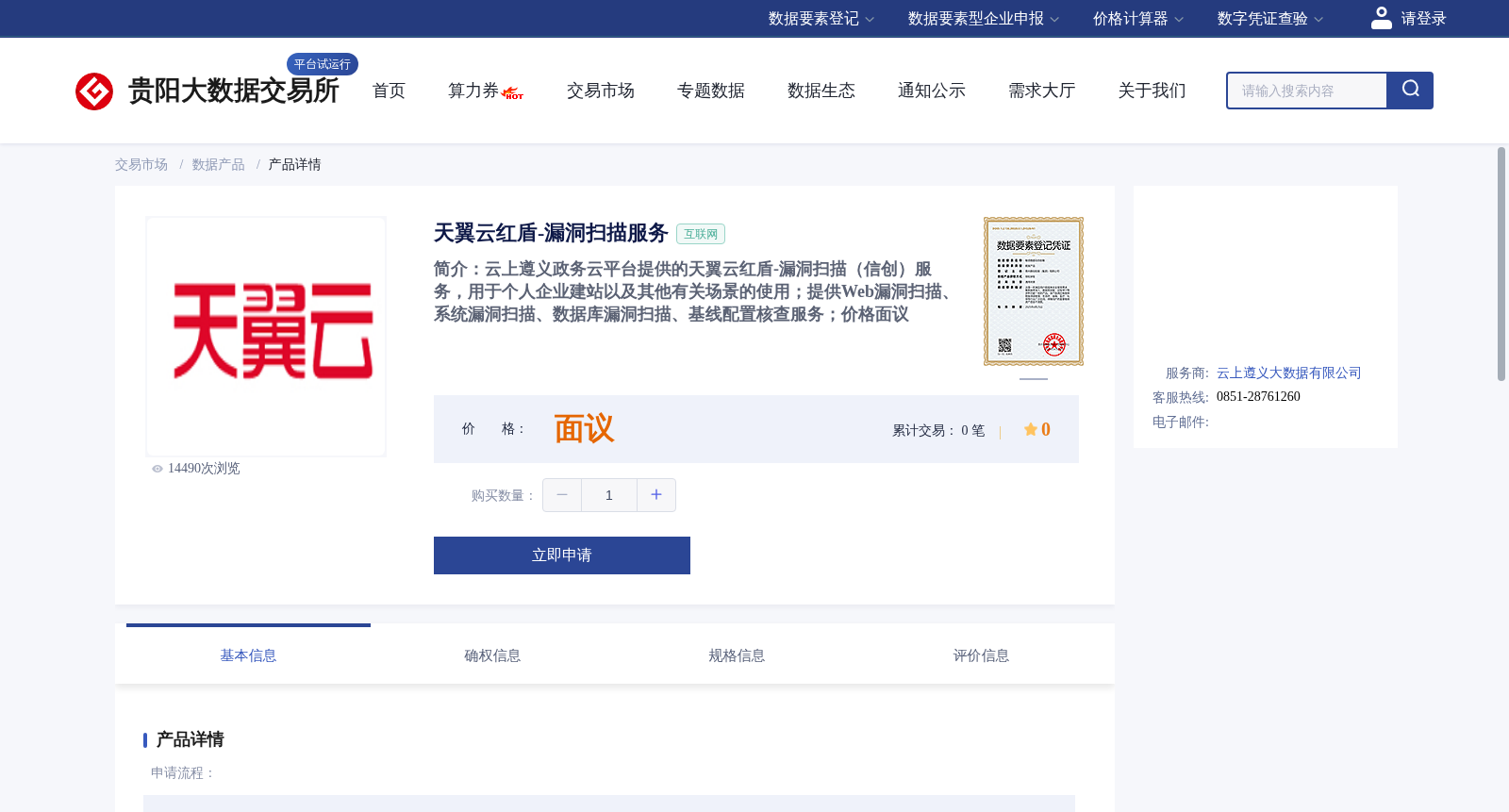Open 需求大厅 in the main menu
This screenshot has height=812, width=1509.
pyautogui.click(x=1042, y=91)
